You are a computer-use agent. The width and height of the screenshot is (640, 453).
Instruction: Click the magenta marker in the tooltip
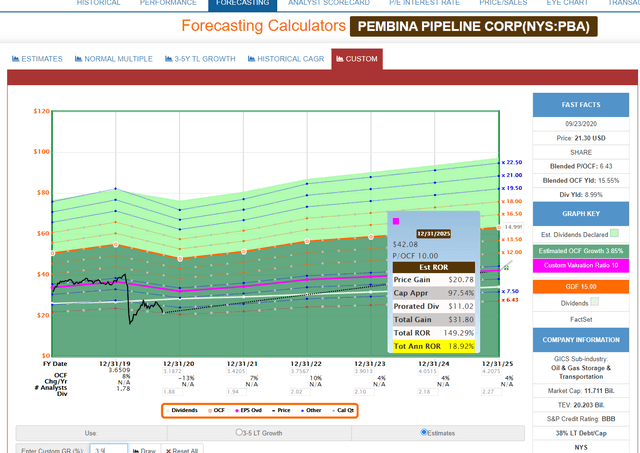(x=396, y=221)
